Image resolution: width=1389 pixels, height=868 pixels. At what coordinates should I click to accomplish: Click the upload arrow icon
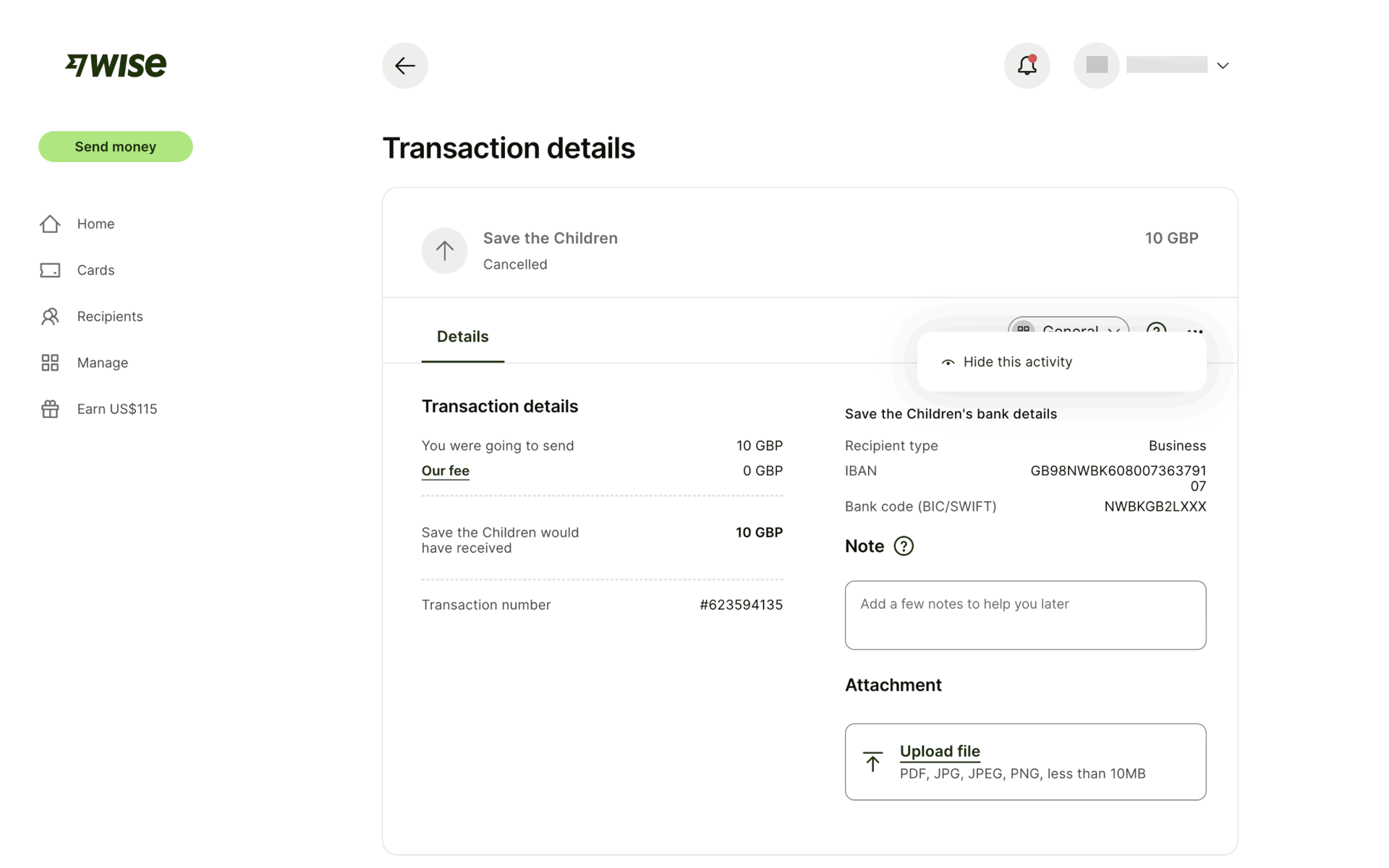pos(873,762)
